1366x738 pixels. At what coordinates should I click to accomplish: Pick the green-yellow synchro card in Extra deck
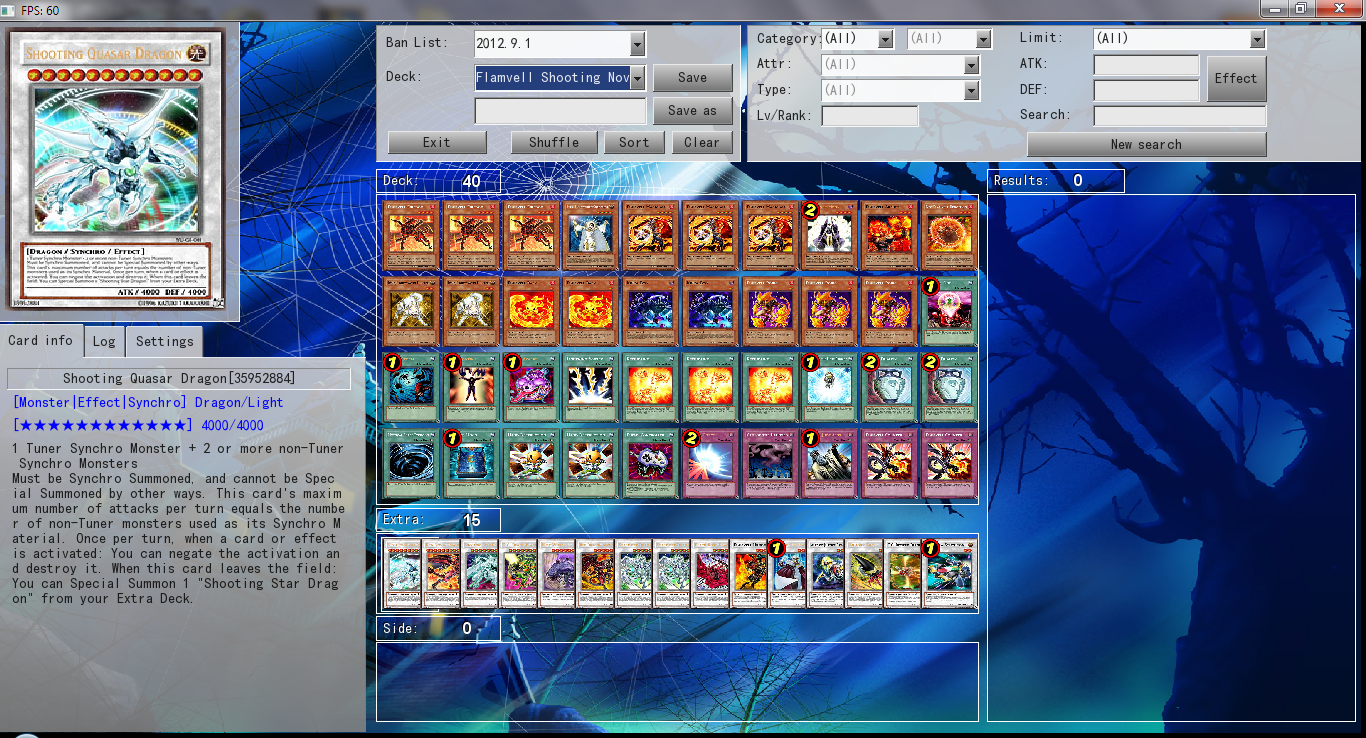pos(518,574)
